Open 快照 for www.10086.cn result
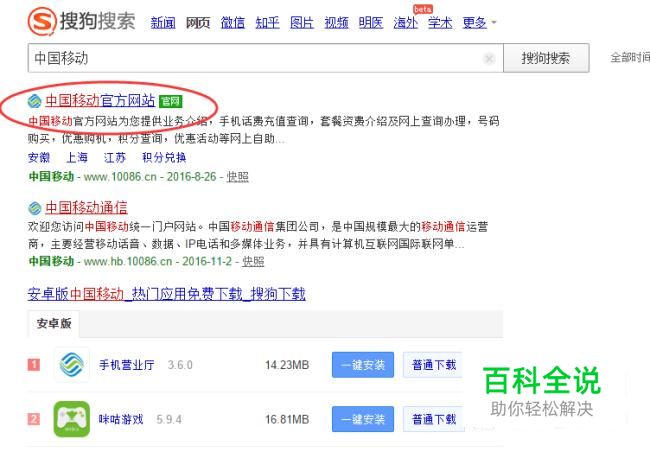This screenshot has width=650, height=452. [238, 177]
